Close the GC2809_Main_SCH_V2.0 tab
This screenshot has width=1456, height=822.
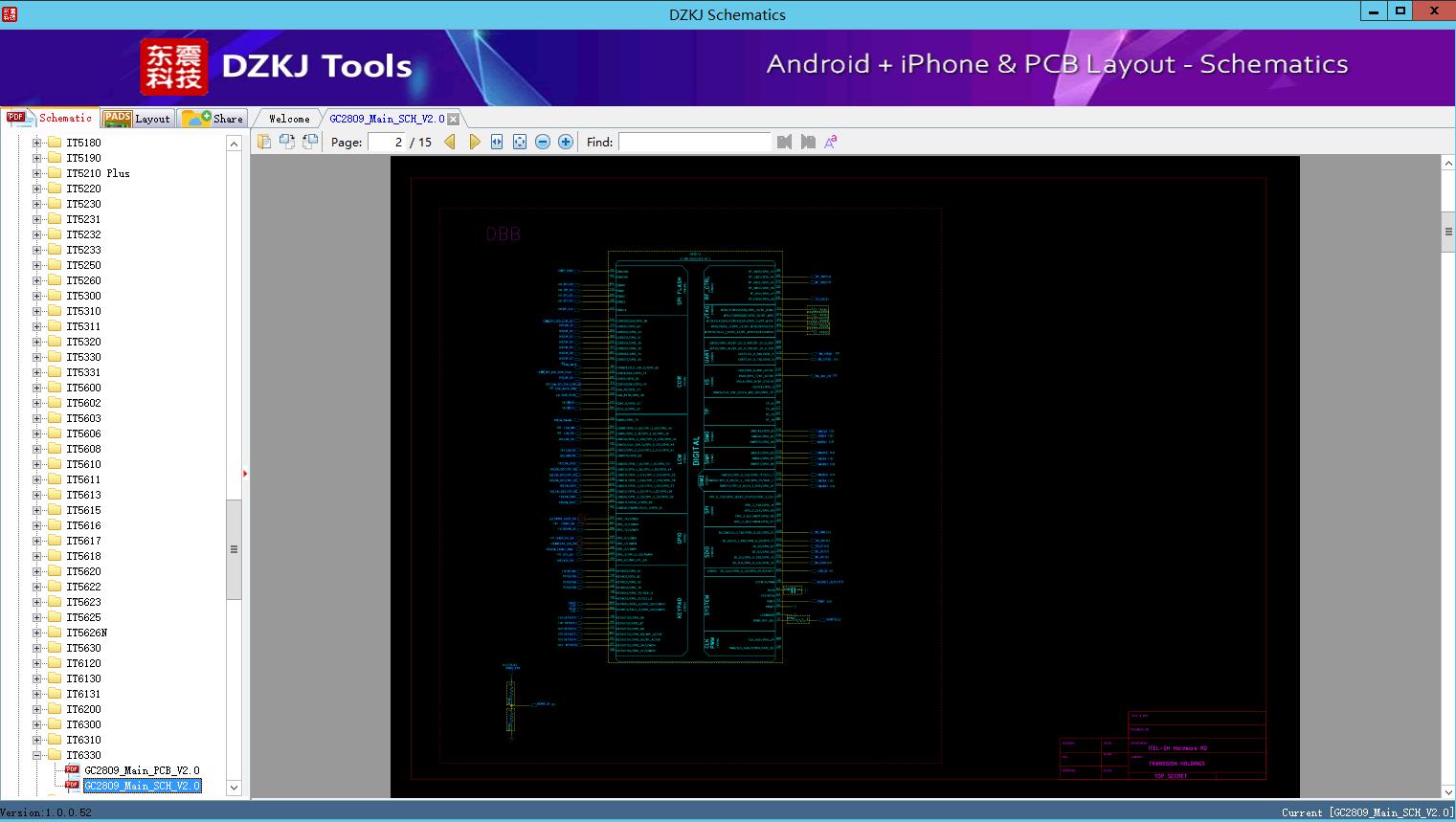click(454, 119)
